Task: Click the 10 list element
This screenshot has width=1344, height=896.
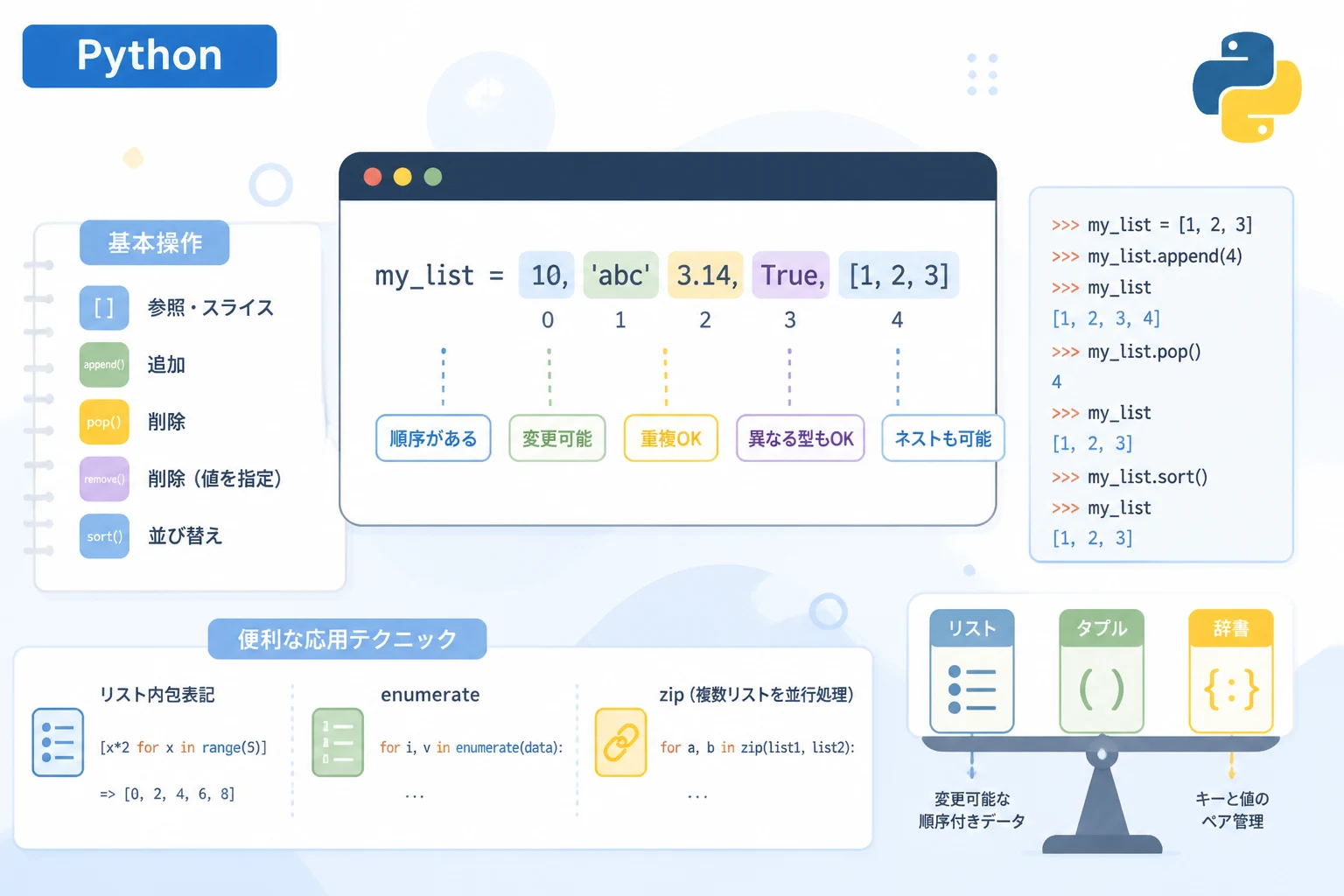Action: (x=547, y=276)
